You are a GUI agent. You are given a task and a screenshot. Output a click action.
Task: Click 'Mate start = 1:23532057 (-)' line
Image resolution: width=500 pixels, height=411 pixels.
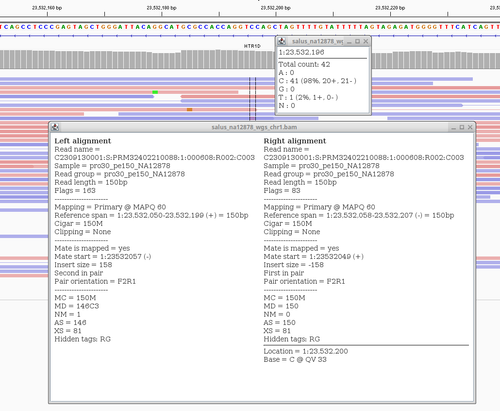point(103,257)
